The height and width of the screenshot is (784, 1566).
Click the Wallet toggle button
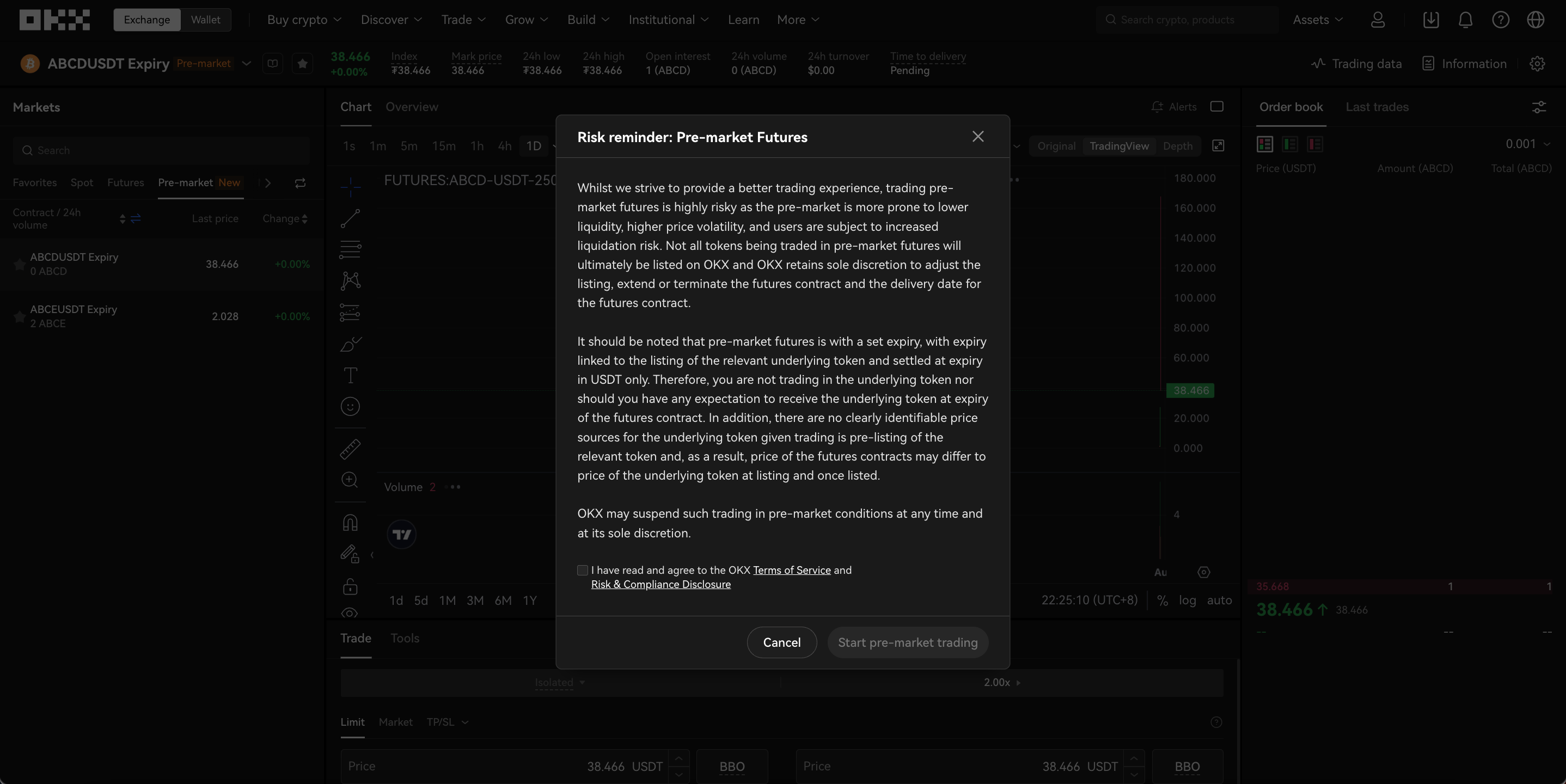click(205, 20)
